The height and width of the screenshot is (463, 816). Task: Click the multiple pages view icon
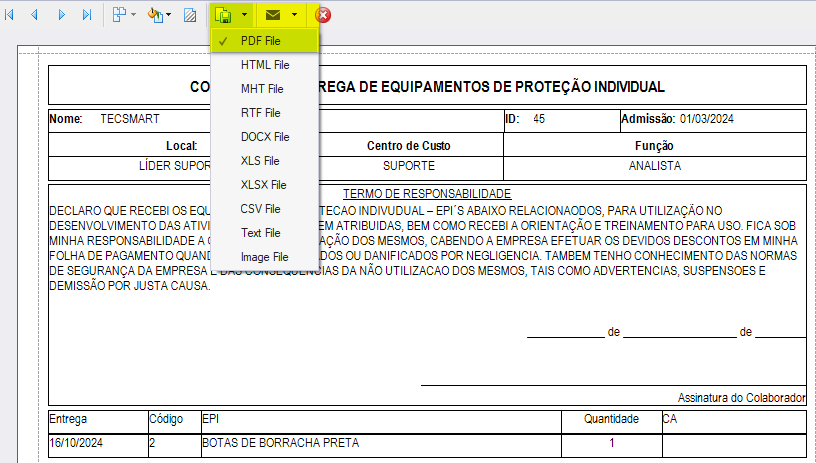tap(119, 15)
